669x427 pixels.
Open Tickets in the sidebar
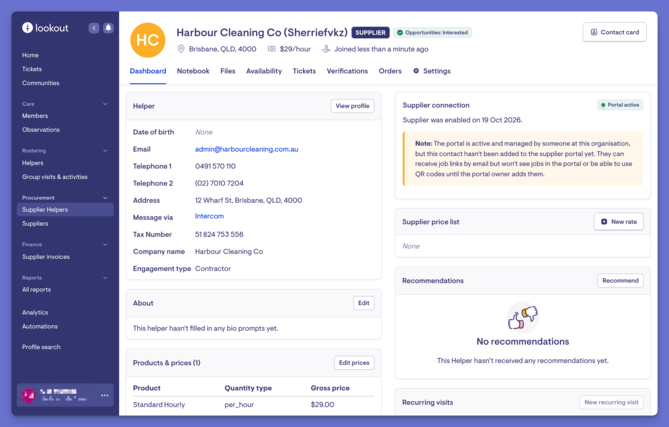(32, 69)
